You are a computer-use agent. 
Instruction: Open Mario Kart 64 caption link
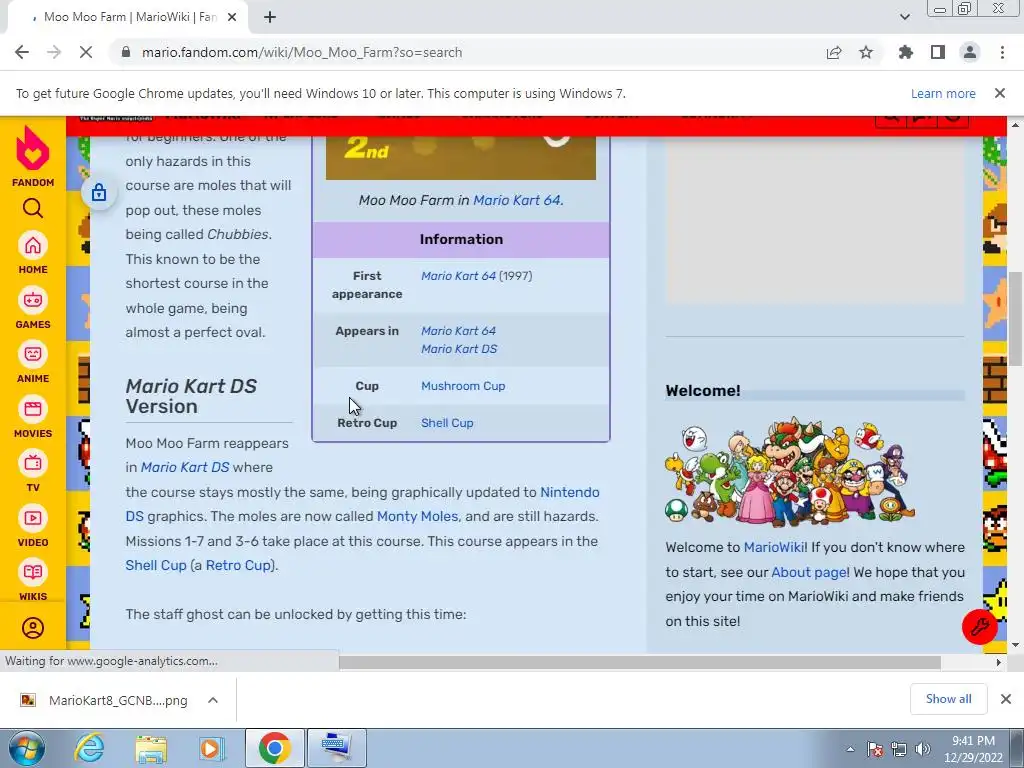pyautogui.click(x=516, y=200)
